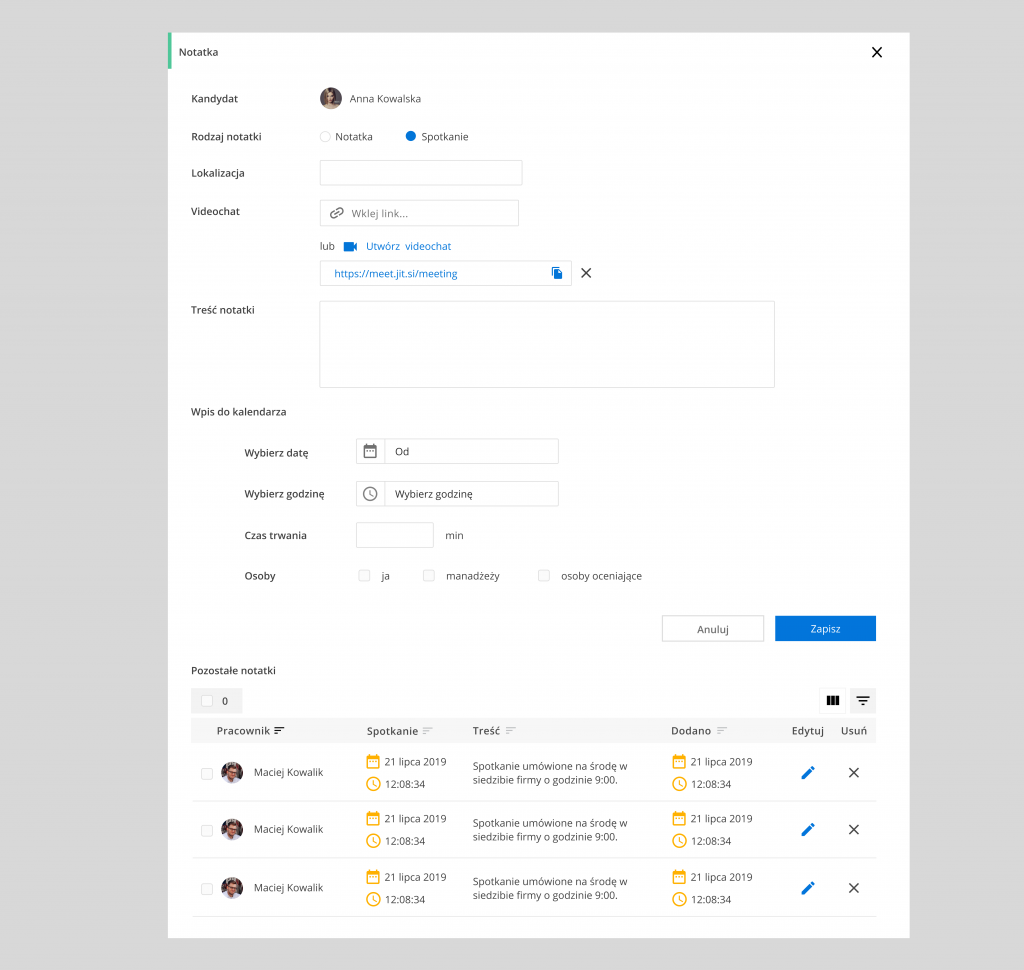The height and width of the screenshot is (970, 1024).
Task: Click the Pozostałe notatki heading
Action: pos(233,670)
